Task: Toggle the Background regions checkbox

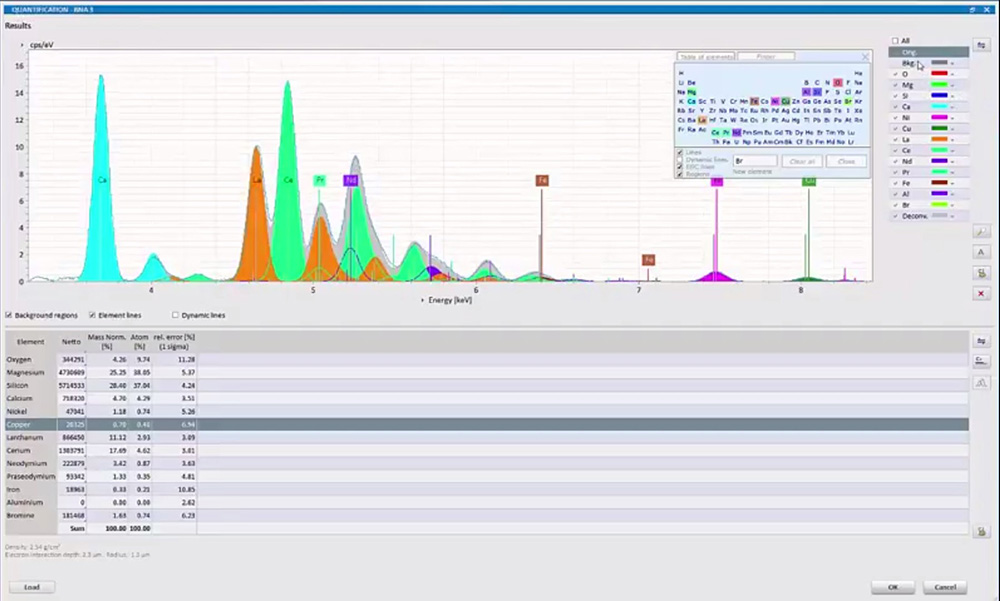Action: click(10, 315)
